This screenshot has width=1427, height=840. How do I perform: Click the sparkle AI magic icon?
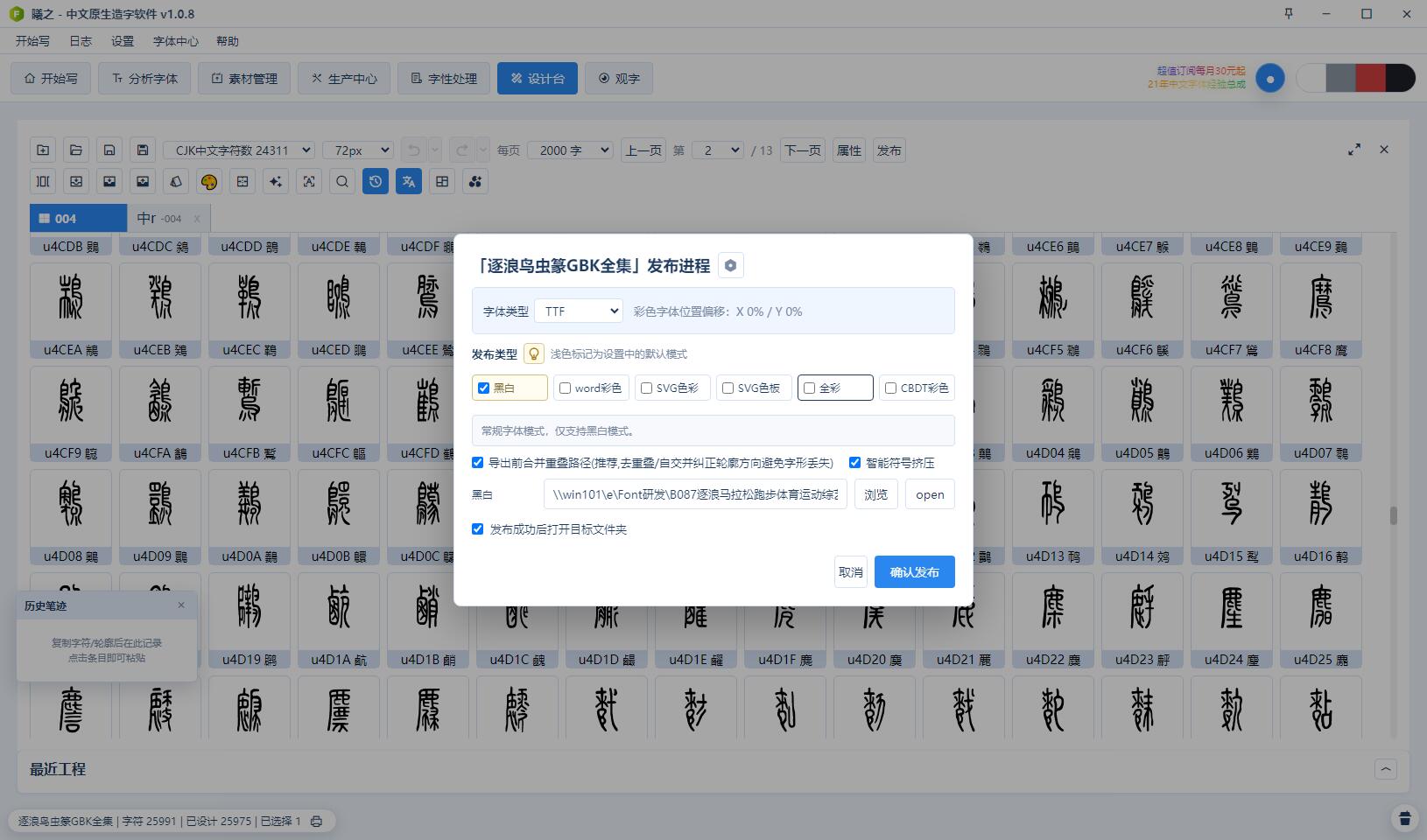point(276,182)
